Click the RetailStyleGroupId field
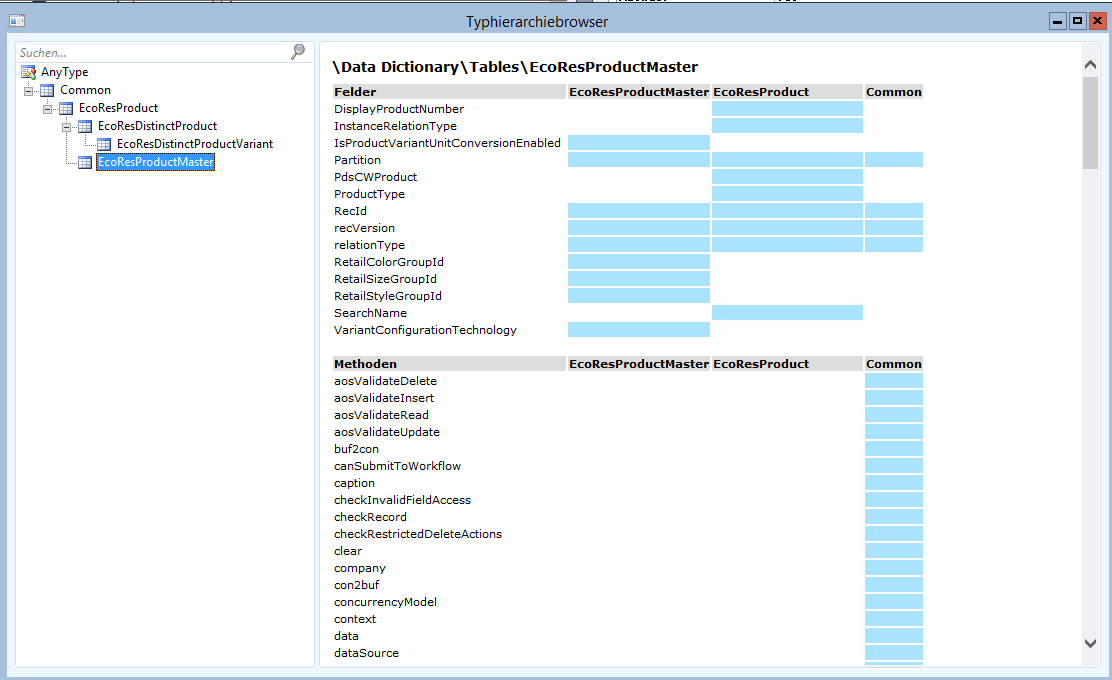 pyautogui.click(x=388, y=296)
